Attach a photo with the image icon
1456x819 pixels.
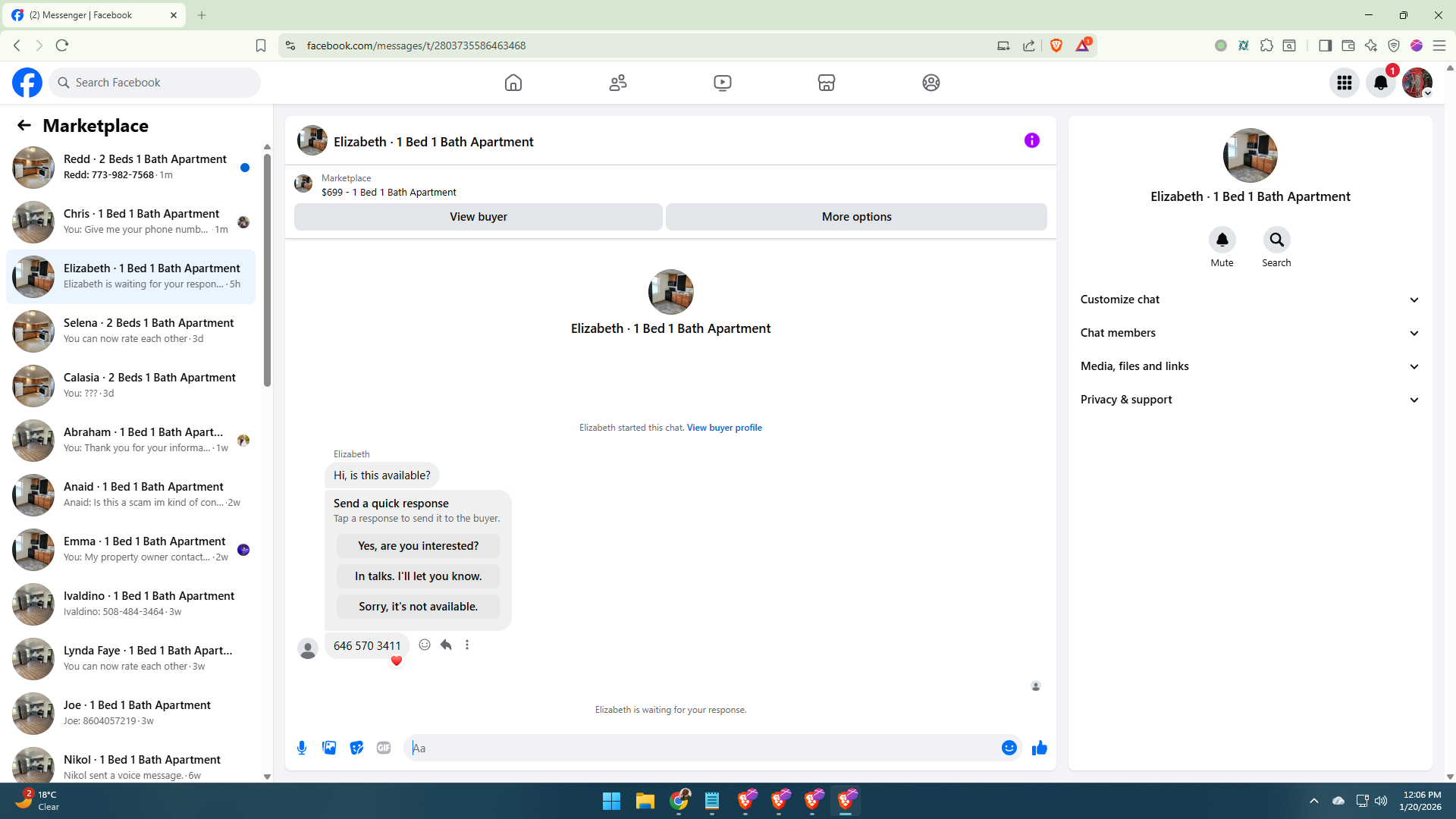[329, 748]
